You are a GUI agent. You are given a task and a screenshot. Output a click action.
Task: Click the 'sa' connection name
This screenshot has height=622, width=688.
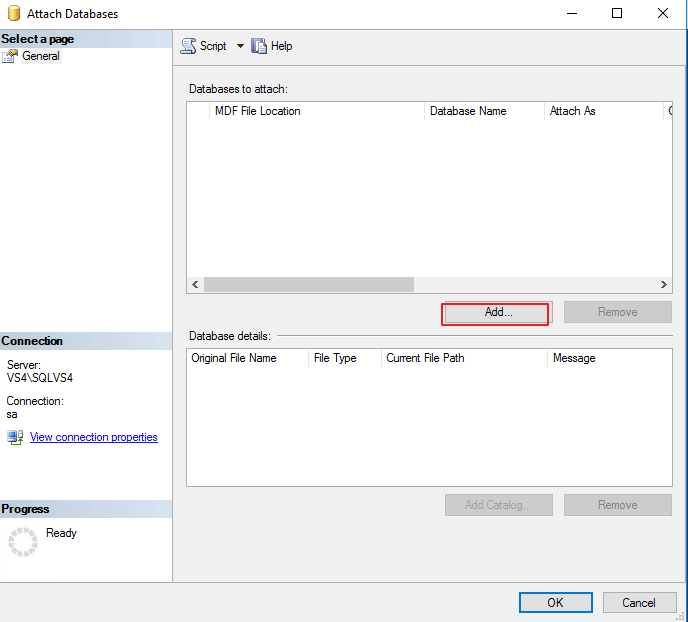tap(12, 415)
